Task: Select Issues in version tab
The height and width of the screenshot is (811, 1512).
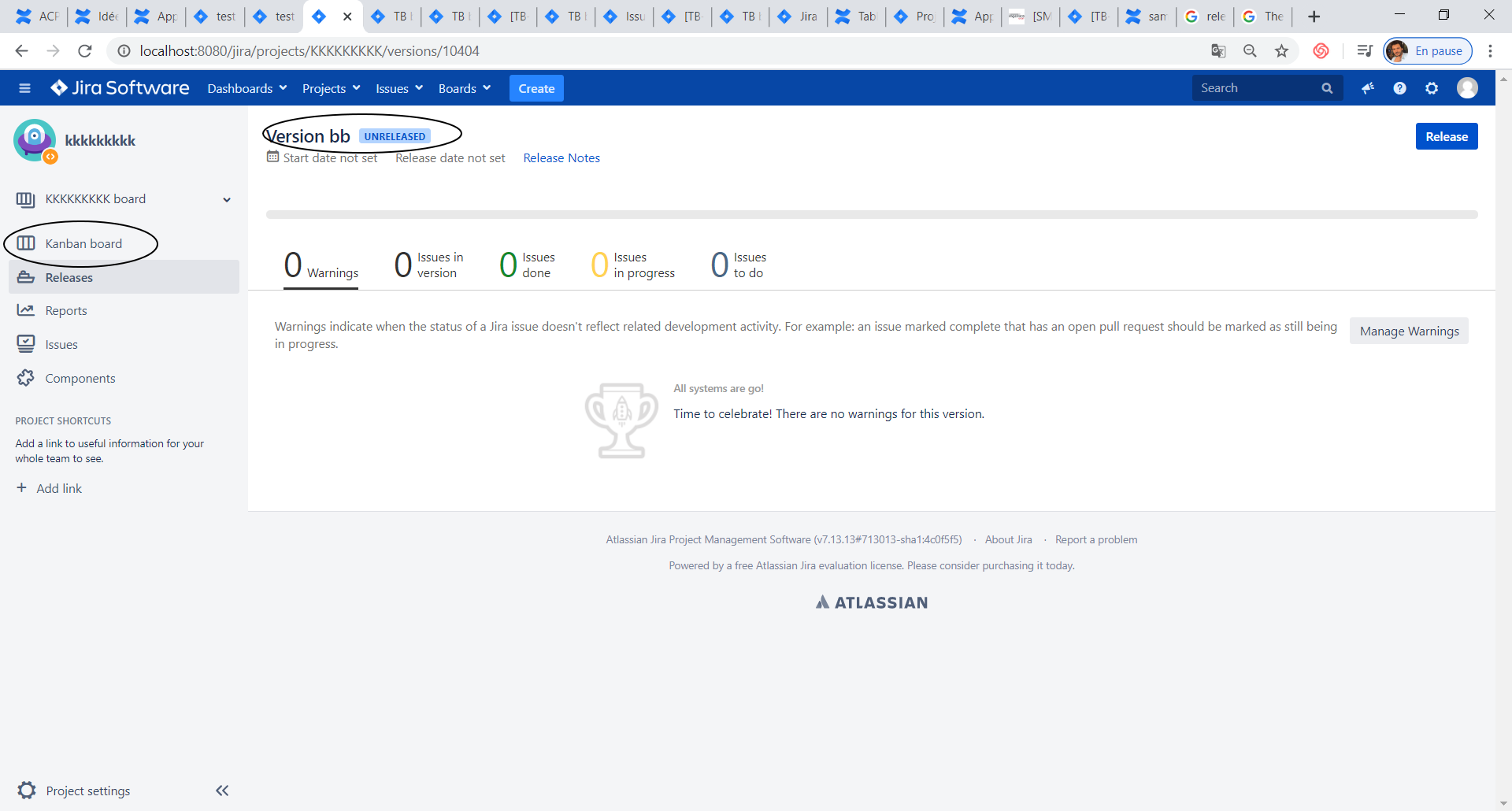Action: pyautogui.click(x=429, y=265)
